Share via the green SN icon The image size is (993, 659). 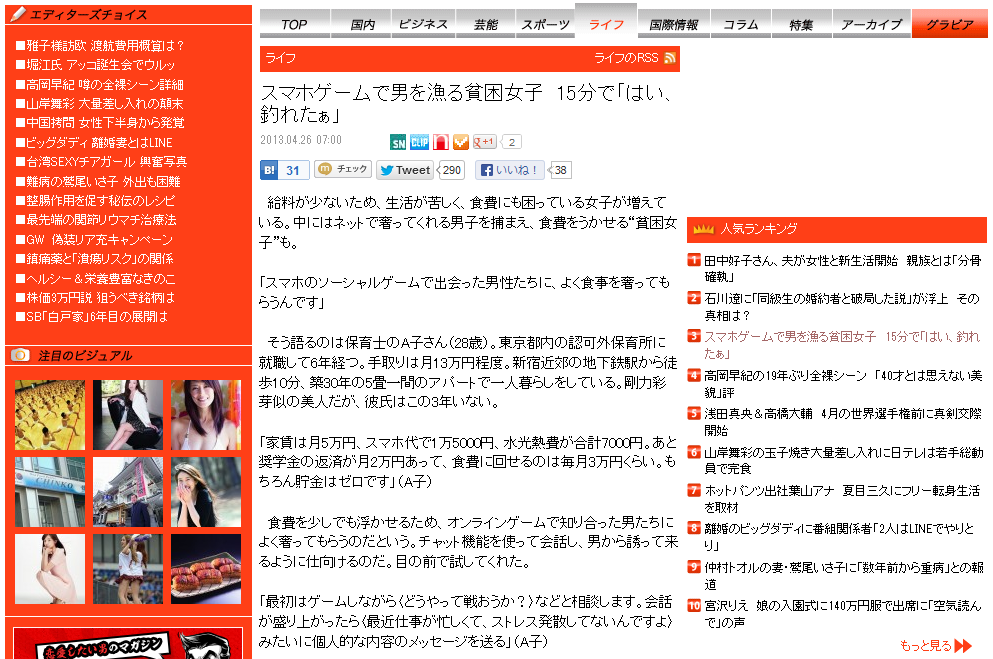[398, 142]
